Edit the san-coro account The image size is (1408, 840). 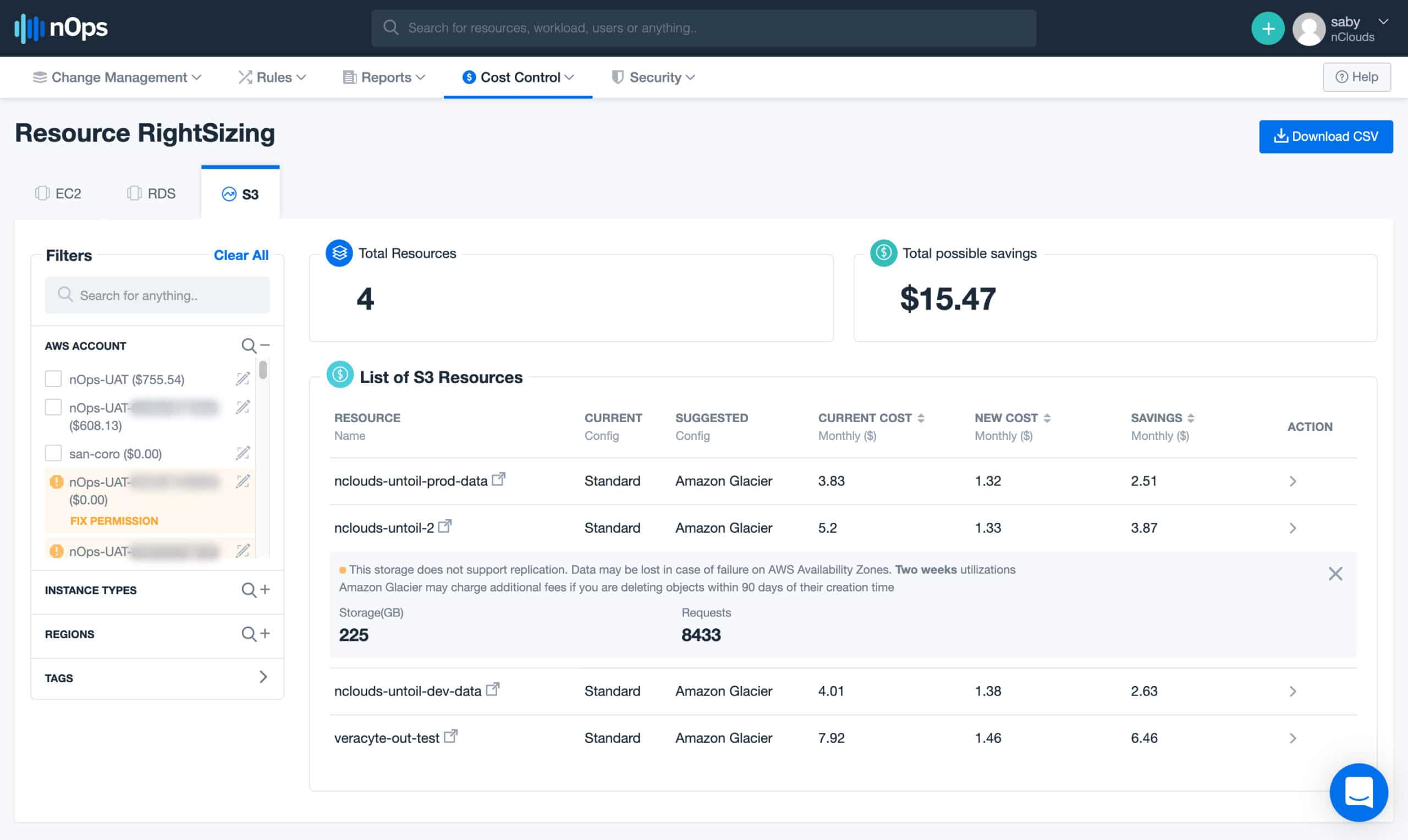point(243,453)
